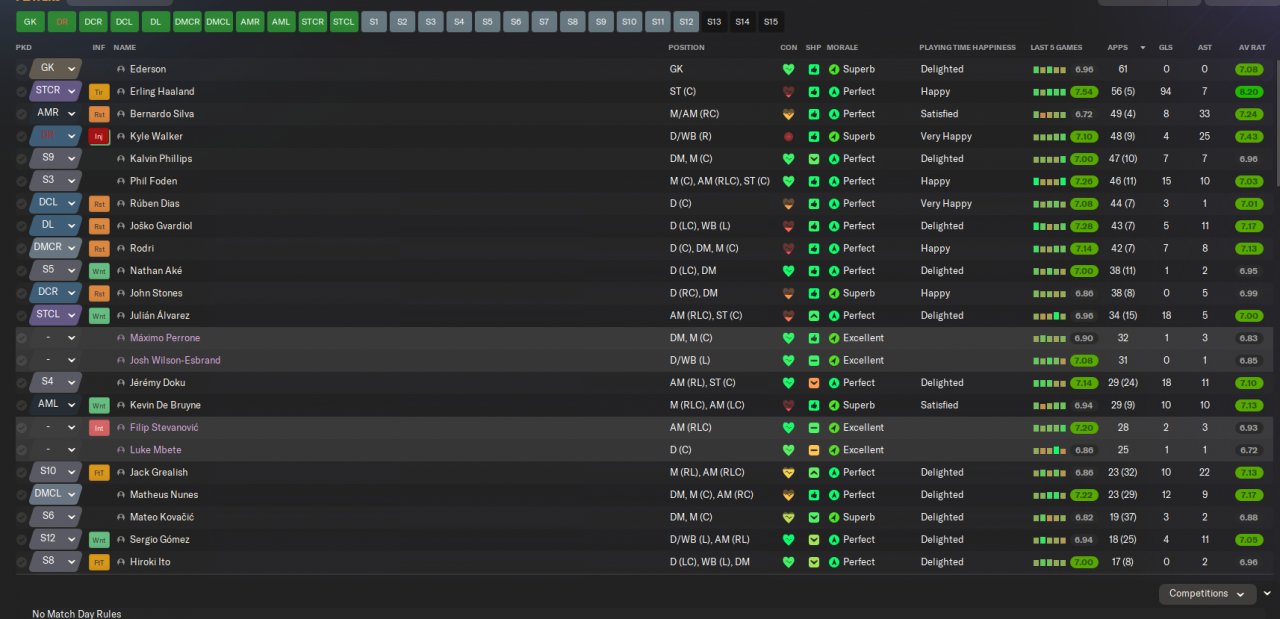Open Máximo Perrone's player profile link
Screen dimensions: 1280x619
[165, 338]
